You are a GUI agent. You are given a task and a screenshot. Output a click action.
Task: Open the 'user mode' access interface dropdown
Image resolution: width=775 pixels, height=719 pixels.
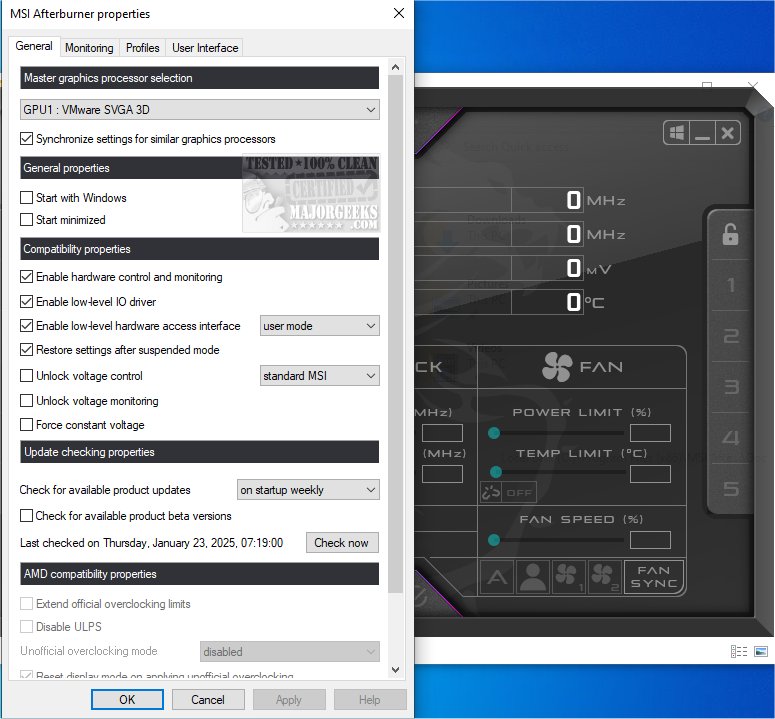coord(319,326)
